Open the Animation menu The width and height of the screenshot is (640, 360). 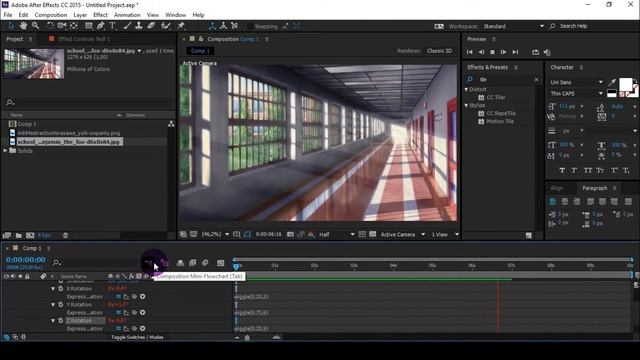(x=127, y=15)
